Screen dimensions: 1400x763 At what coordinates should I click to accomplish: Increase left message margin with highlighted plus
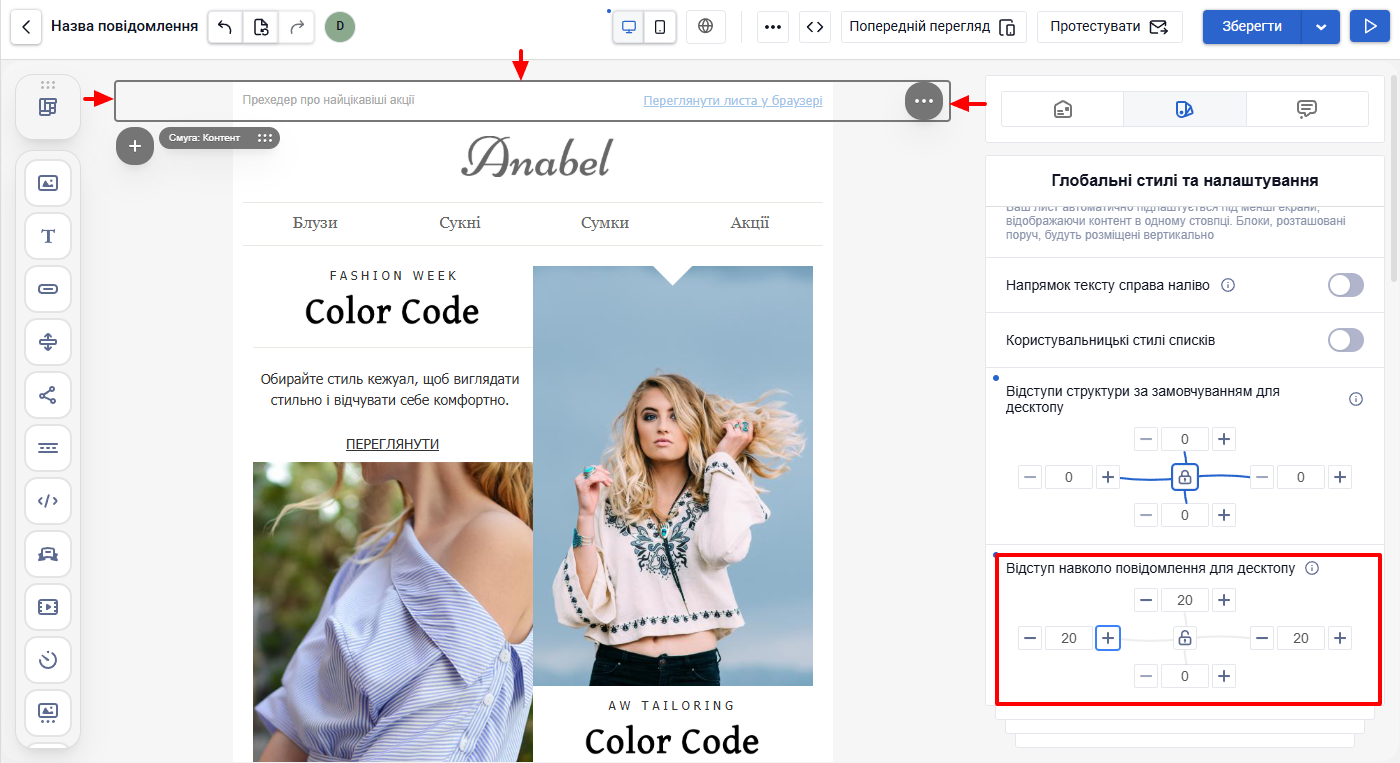coord(1108,637)
